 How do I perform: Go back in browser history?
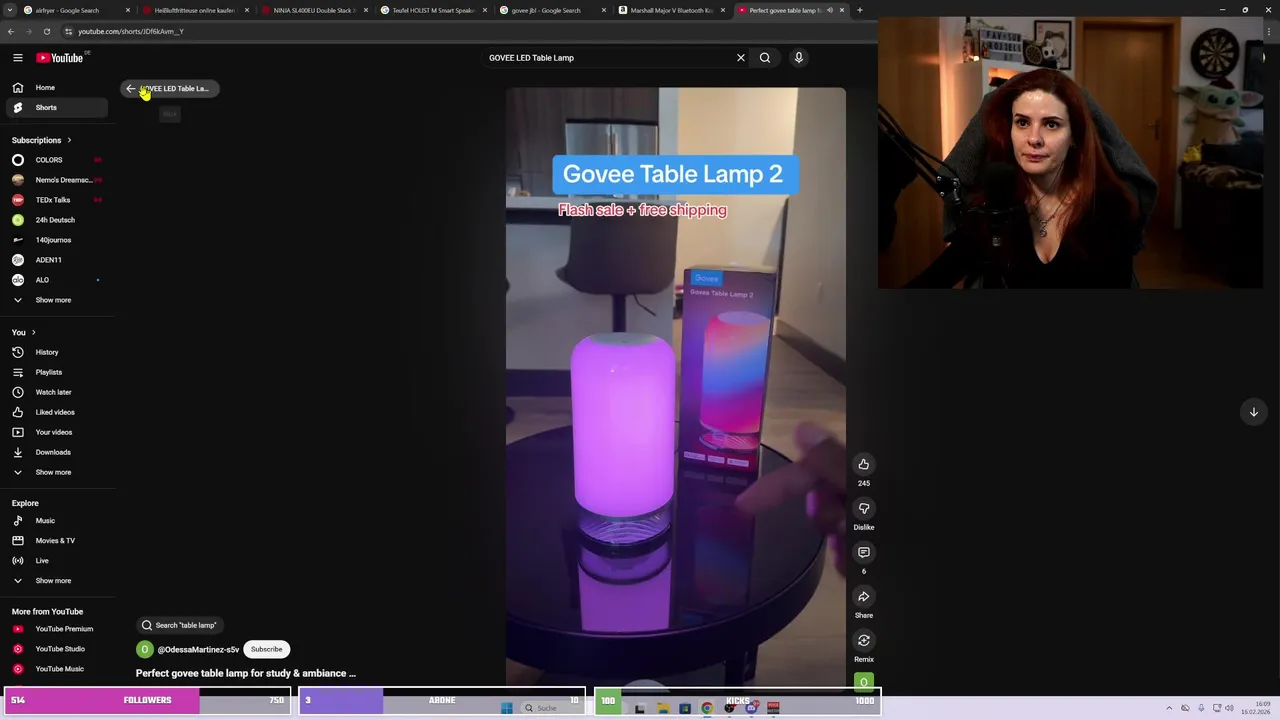point(11,31)
